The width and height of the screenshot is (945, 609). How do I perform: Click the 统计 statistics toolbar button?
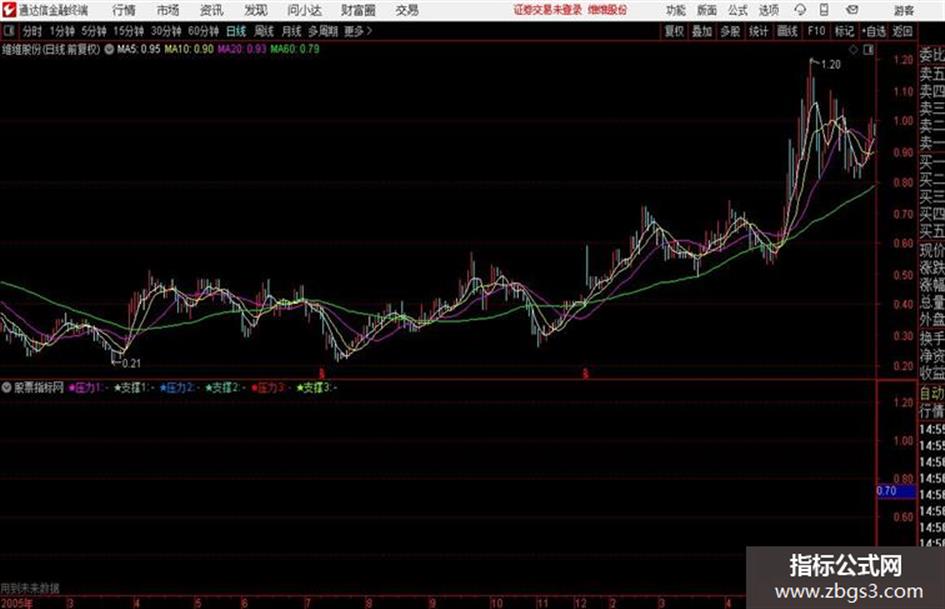point(758,31)
